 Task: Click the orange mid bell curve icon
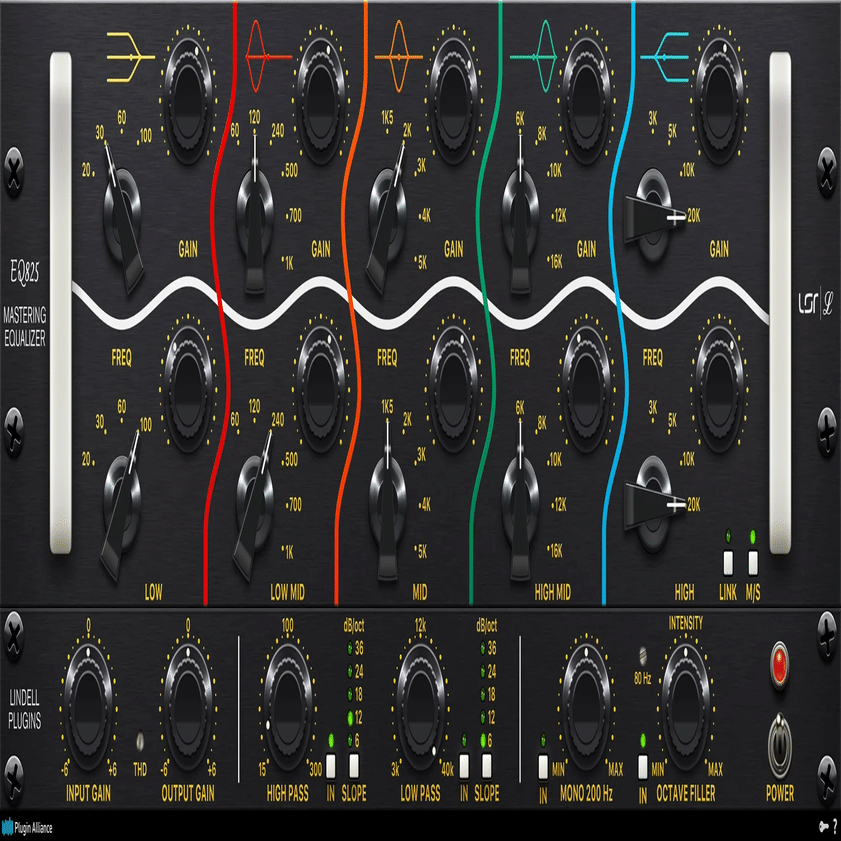point(399,56)
